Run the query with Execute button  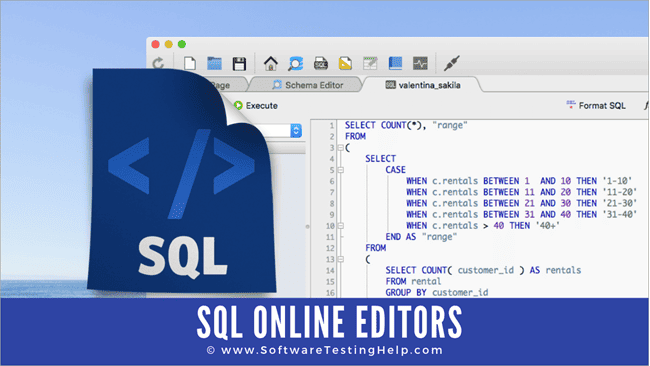click(256, 106)
